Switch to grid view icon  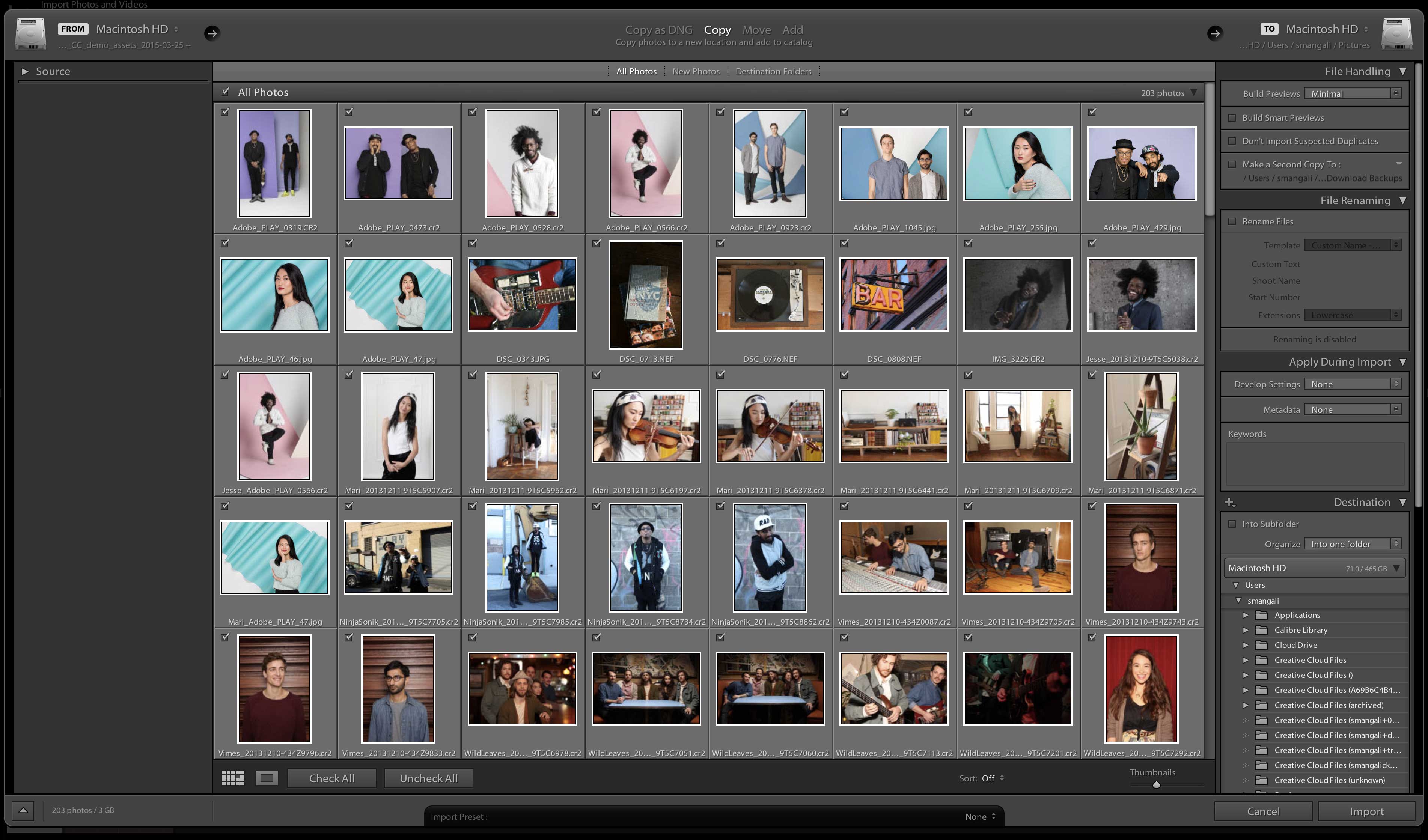pos(232,778)
